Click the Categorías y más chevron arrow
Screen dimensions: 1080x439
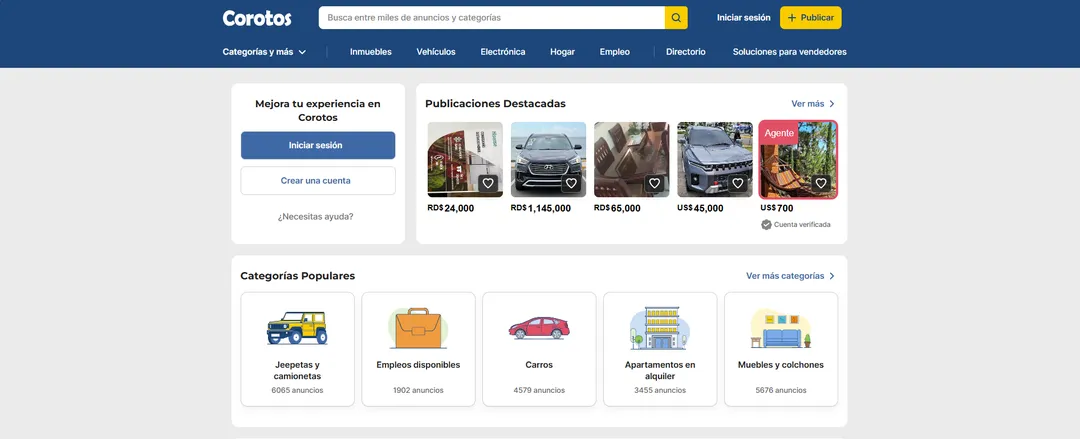coord(302,52)
